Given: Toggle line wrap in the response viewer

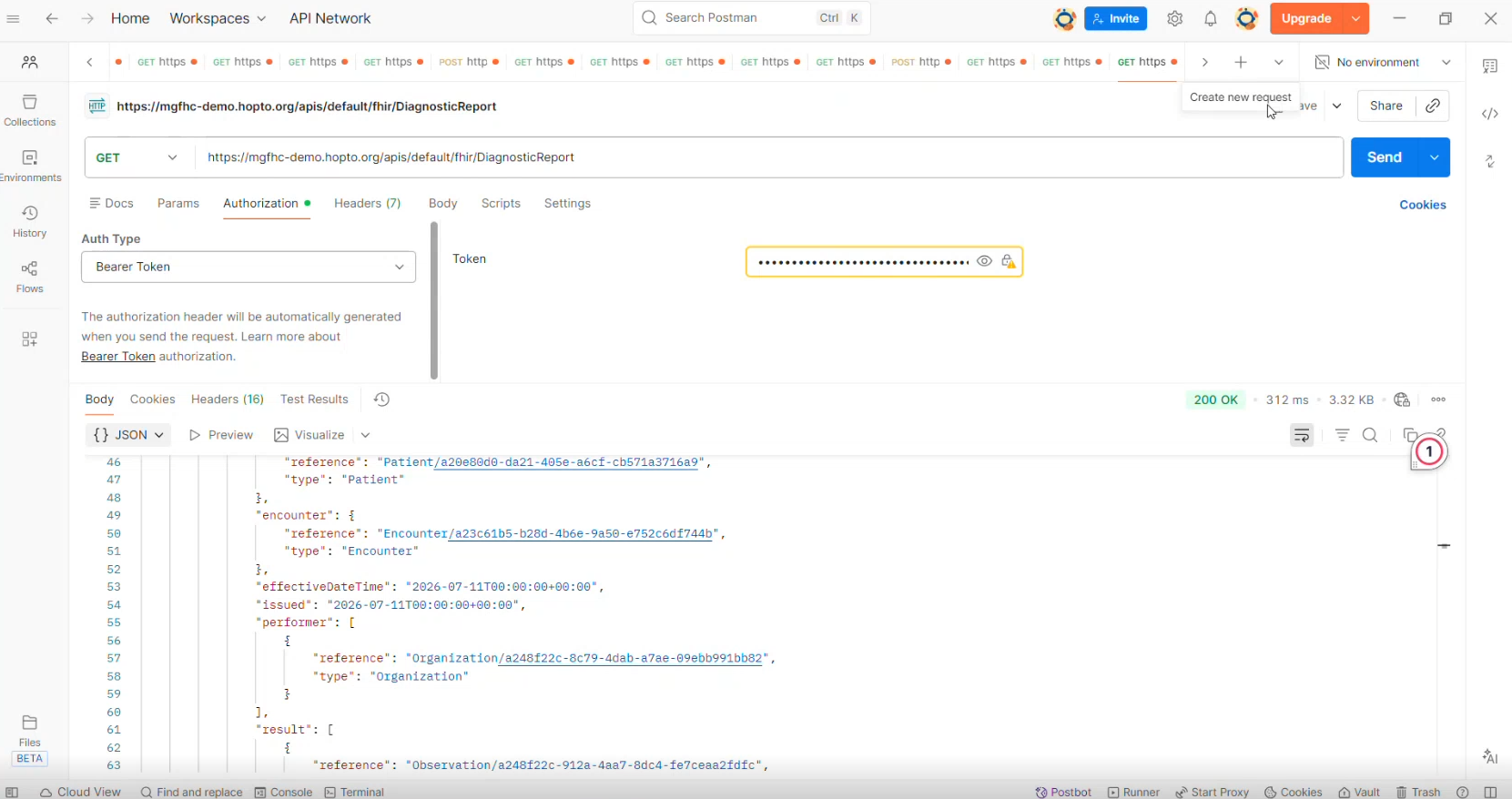Looking at the screenshot, I should click(x=1302, y=435).
